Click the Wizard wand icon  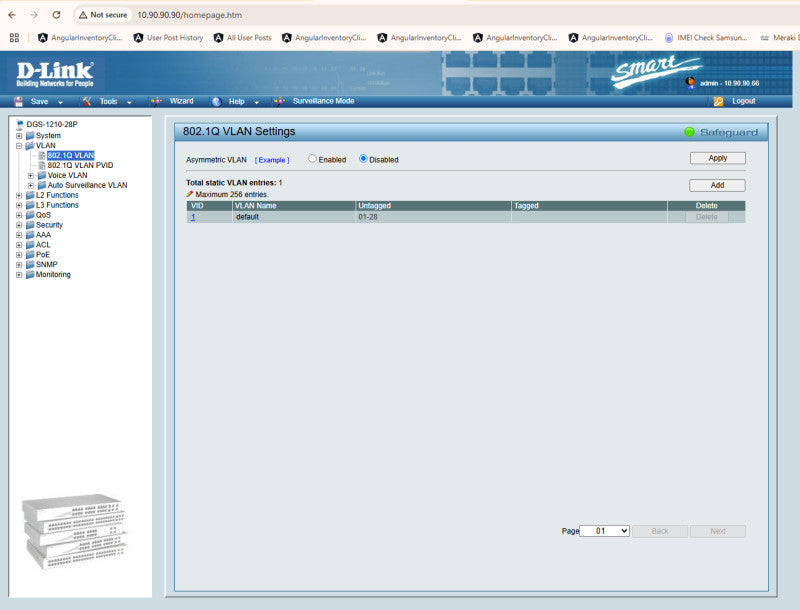pos(156,101)
